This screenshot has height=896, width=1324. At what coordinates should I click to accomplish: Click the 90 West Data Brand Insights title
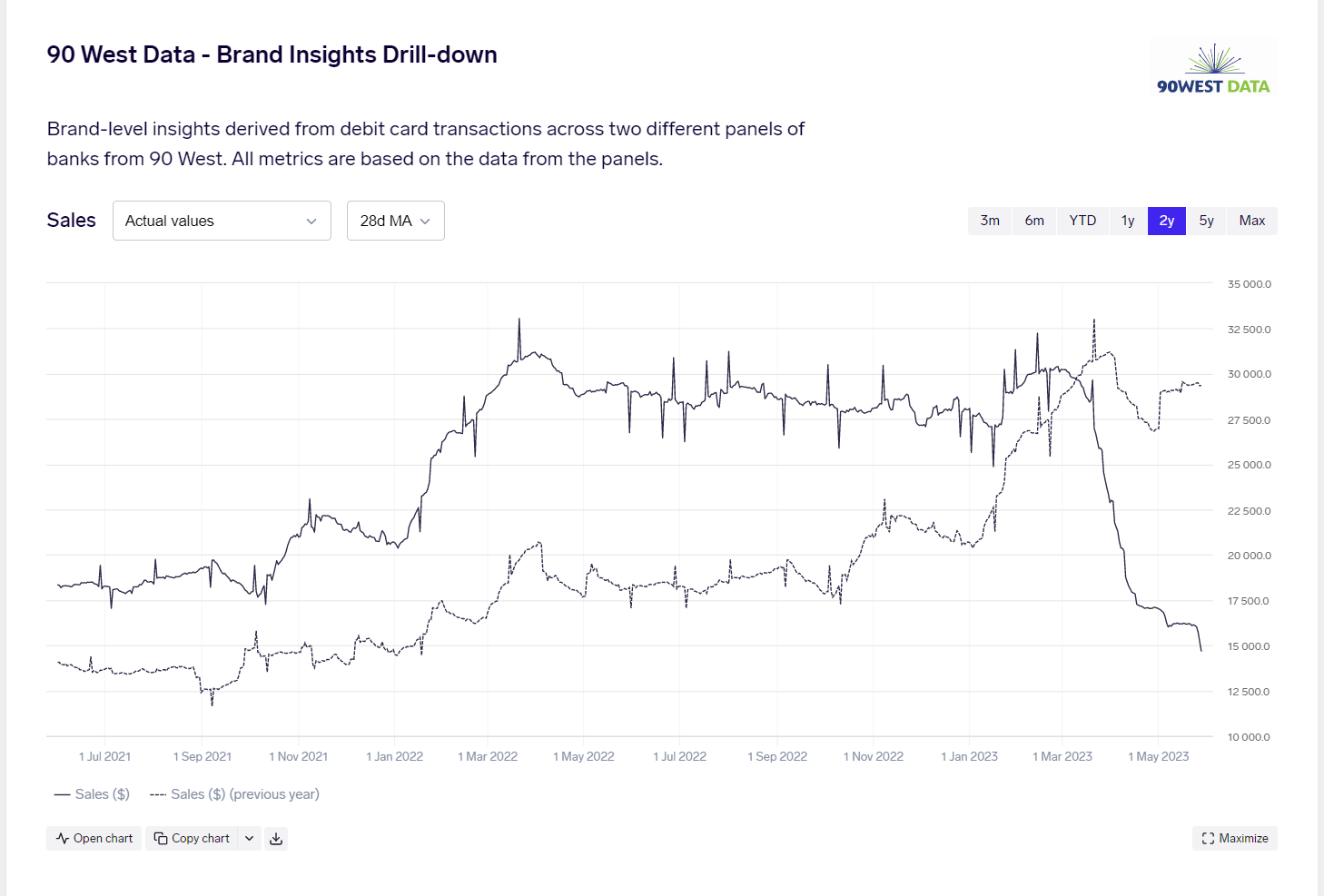[272, 54]
